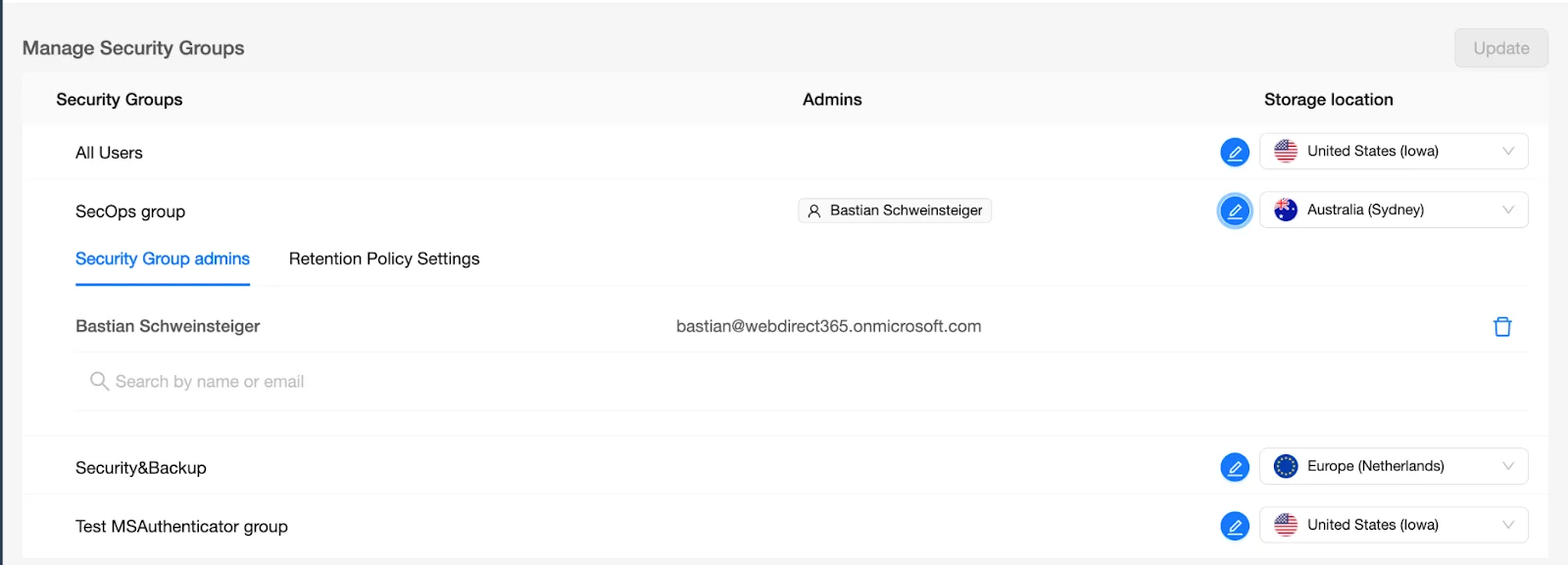Viewport: 1568px width, 565px height.
Task: Click the edit pencil icon for All Users
Action: (x=1234, y=152)
